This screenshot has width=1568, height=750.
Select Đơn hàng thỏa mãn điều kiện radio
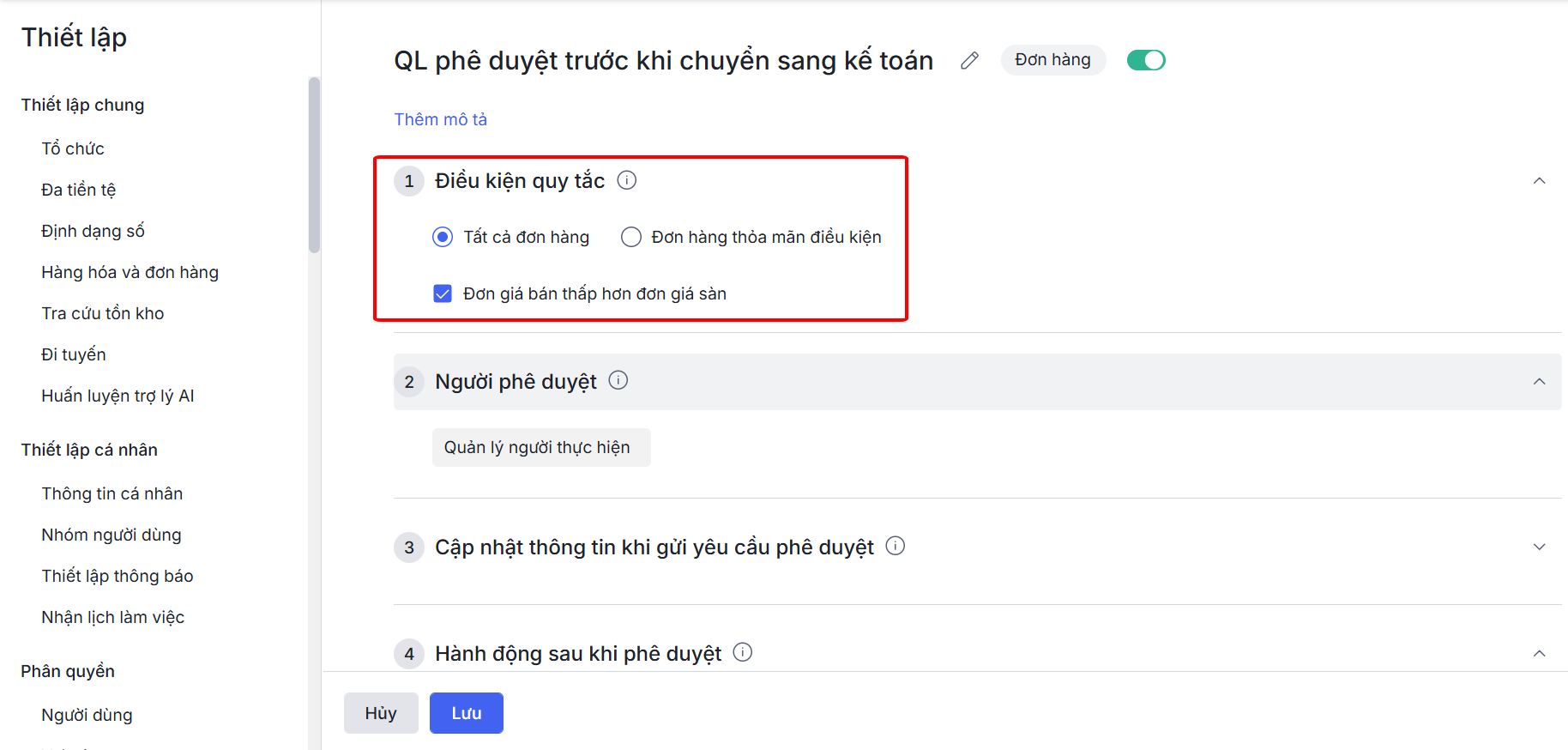coord(631,237)
